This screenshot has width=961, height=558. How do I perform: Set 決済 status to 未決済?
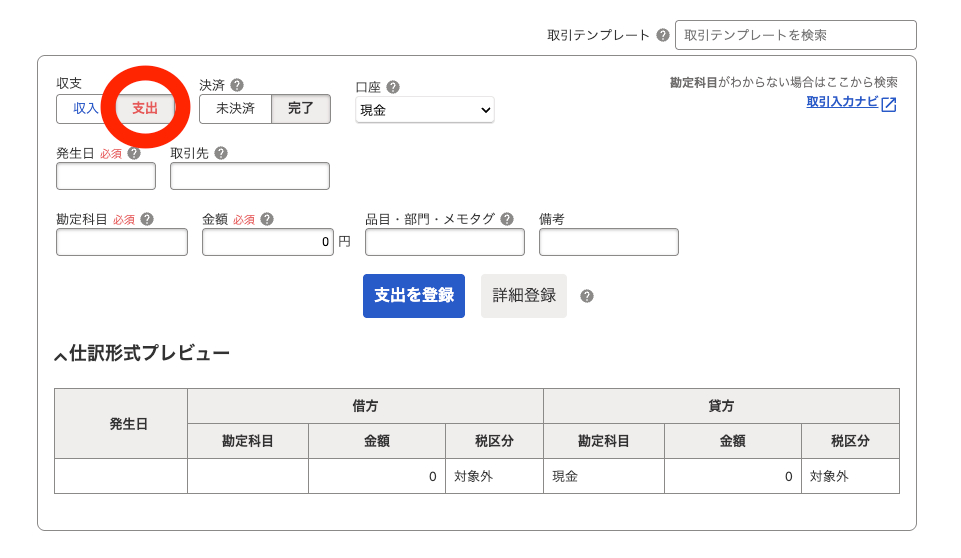point(235,109)
